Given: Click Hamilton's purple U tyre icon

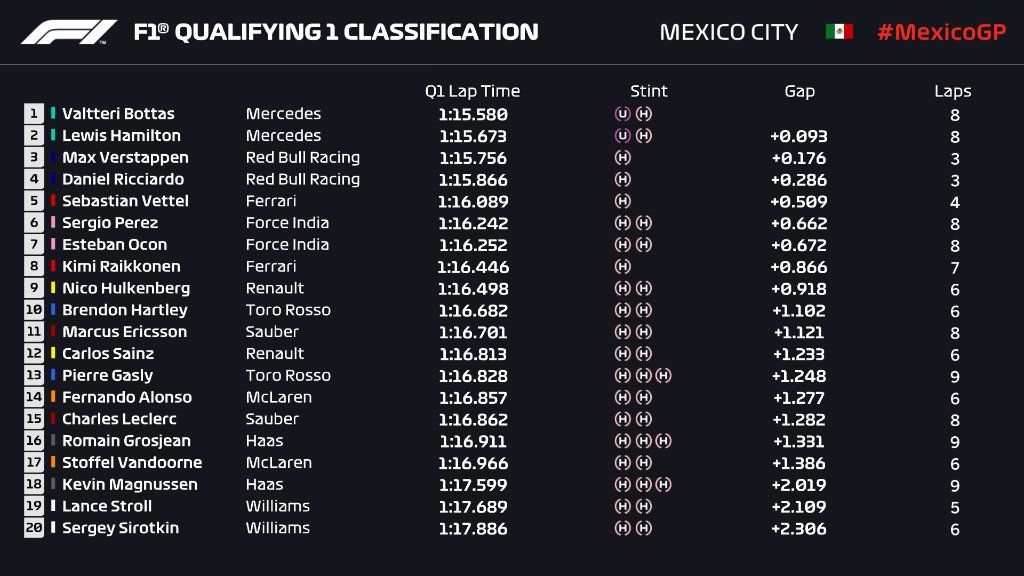Looking at the screenshot, I should pyautogui.click(x=622, y=136).
